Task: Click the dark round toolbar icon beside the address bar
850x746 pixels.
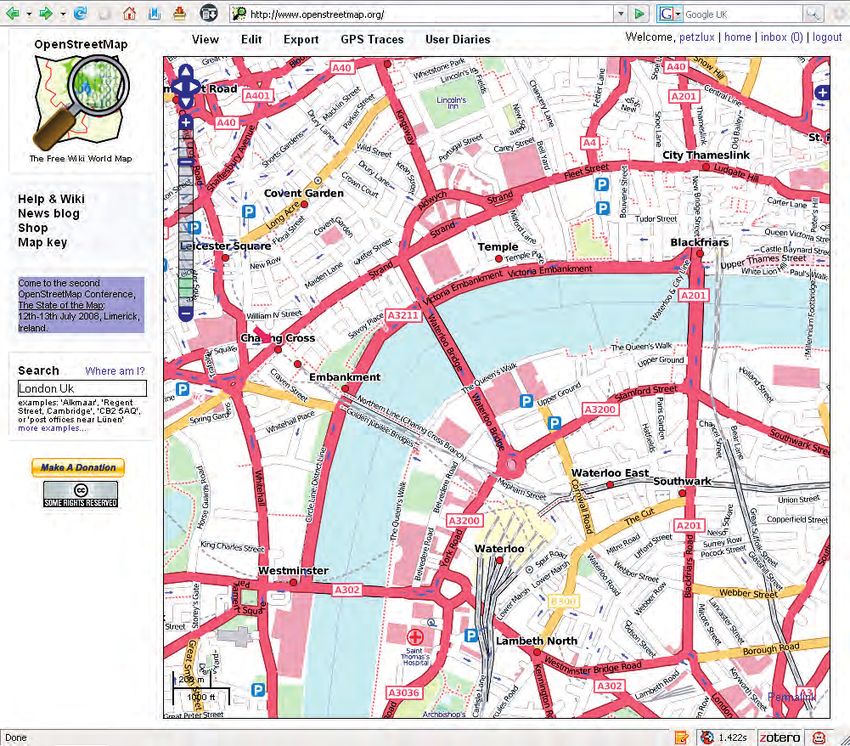Action: tap(209, 13)
